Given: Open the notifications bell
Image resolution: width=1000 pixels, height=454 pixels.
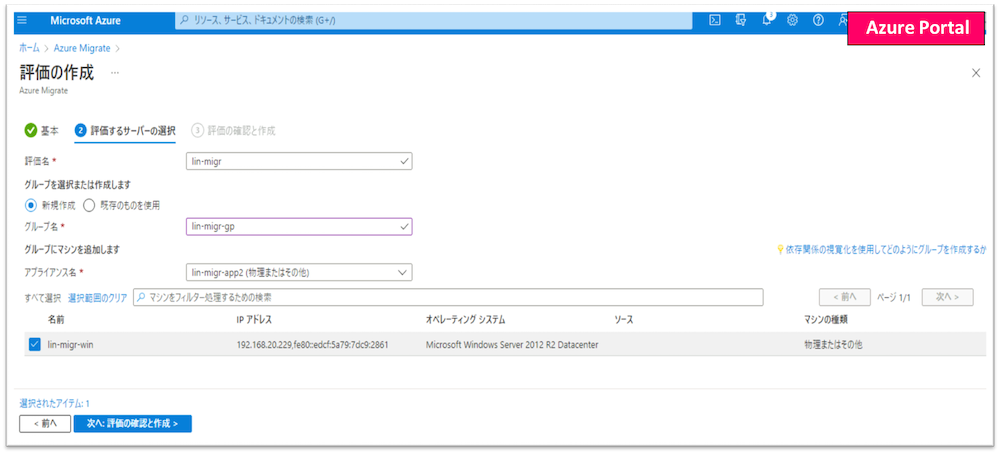Looking at the screenshot, I should tap(767, 20).
